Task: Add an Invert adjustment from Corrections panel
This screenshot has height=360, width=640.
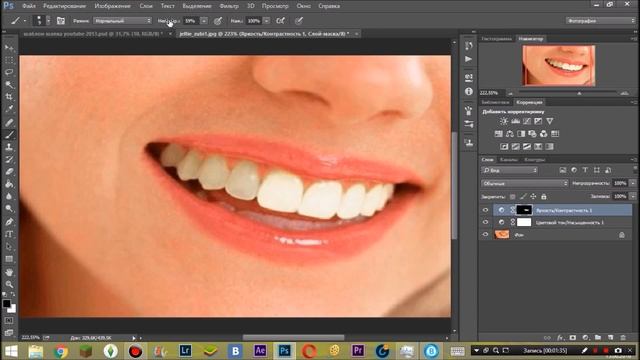Action: pyautogui.click(x=504, y=147)
